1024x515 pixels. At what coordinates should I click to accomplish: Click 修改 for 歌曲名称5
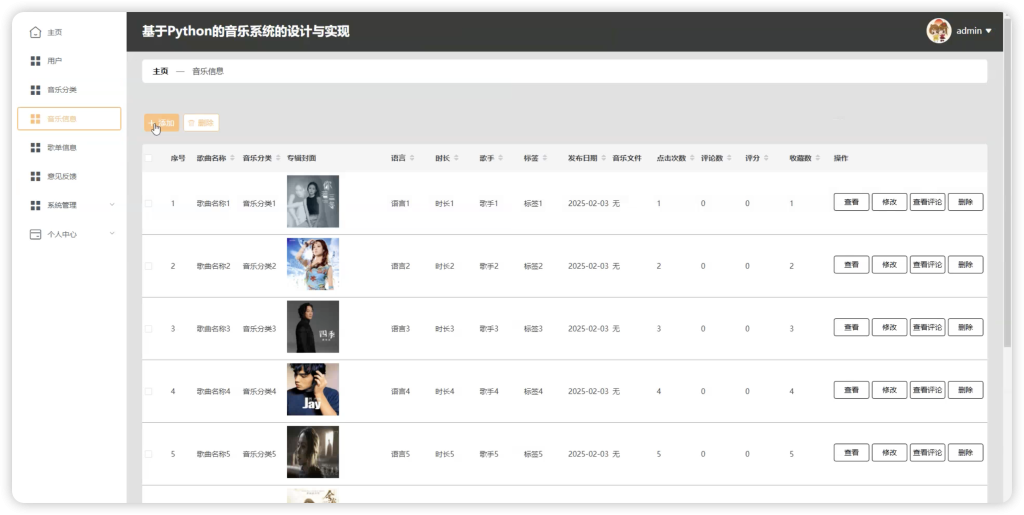[x=889, y=453]
